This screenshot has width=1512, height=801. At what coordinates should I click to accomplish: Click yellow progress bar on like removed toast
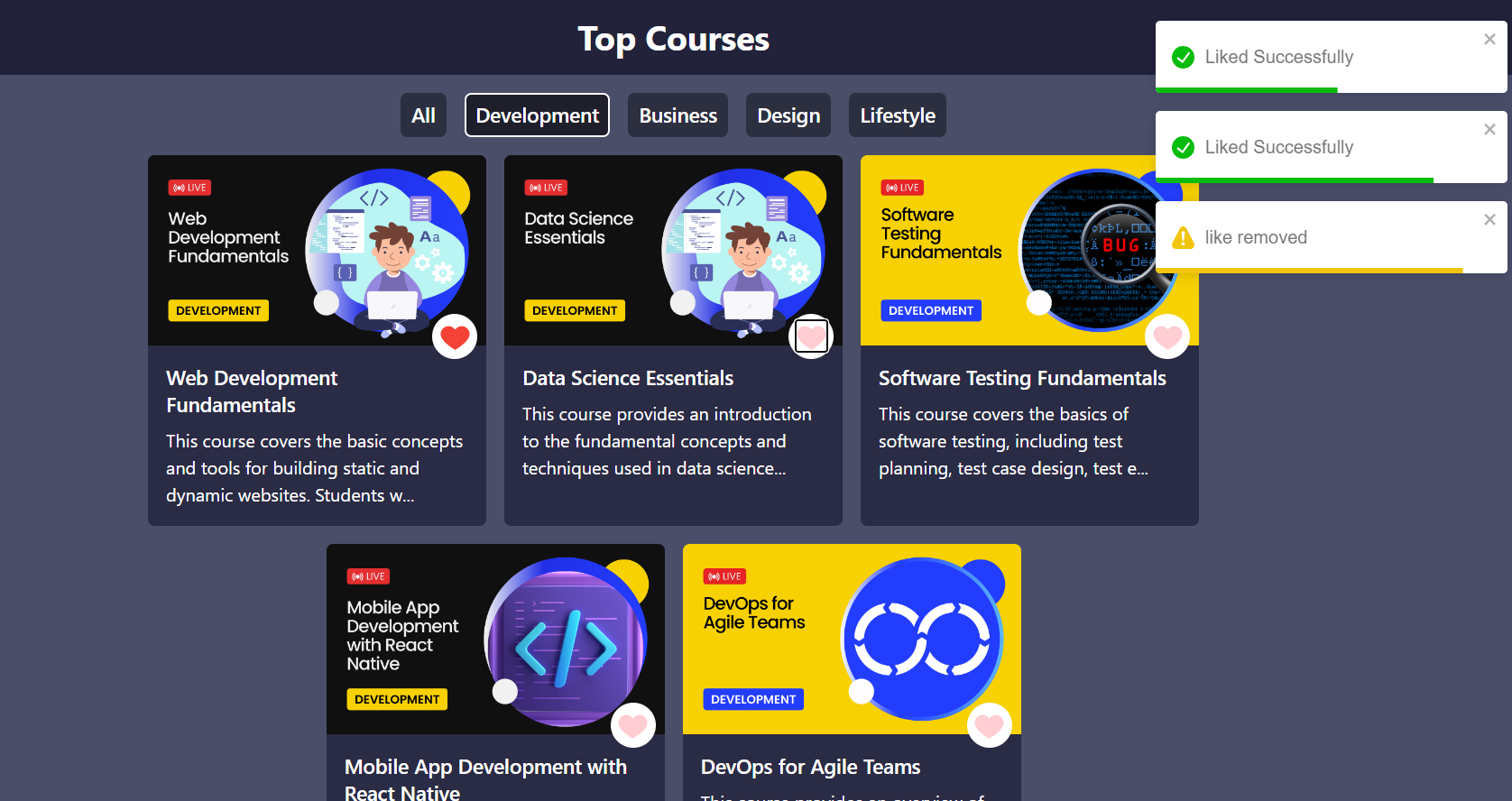click(1309, 271)
